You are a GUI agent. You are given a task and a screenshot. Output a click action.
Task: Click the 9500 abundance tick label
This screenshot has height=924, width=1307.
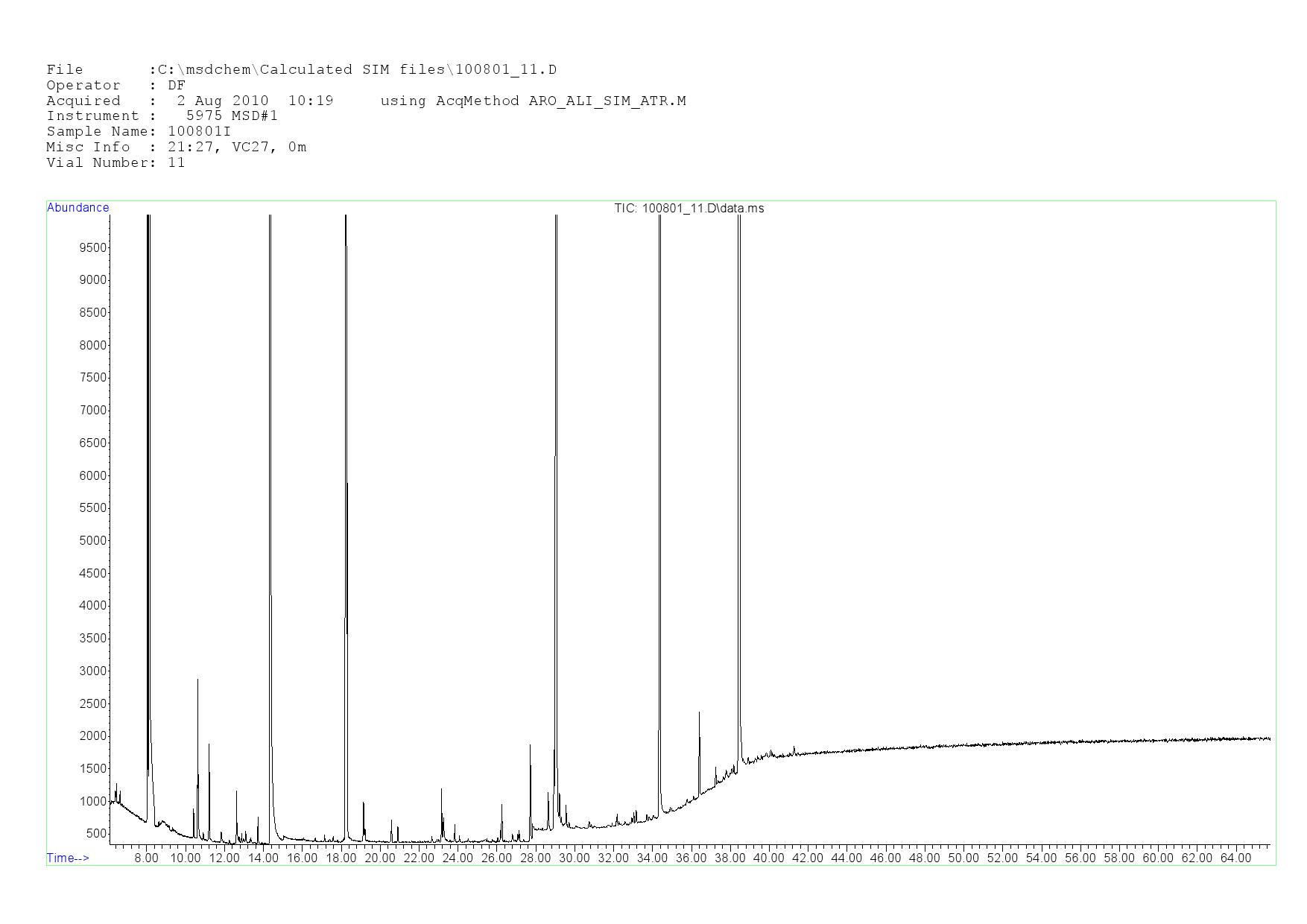[x=92, y=248]
